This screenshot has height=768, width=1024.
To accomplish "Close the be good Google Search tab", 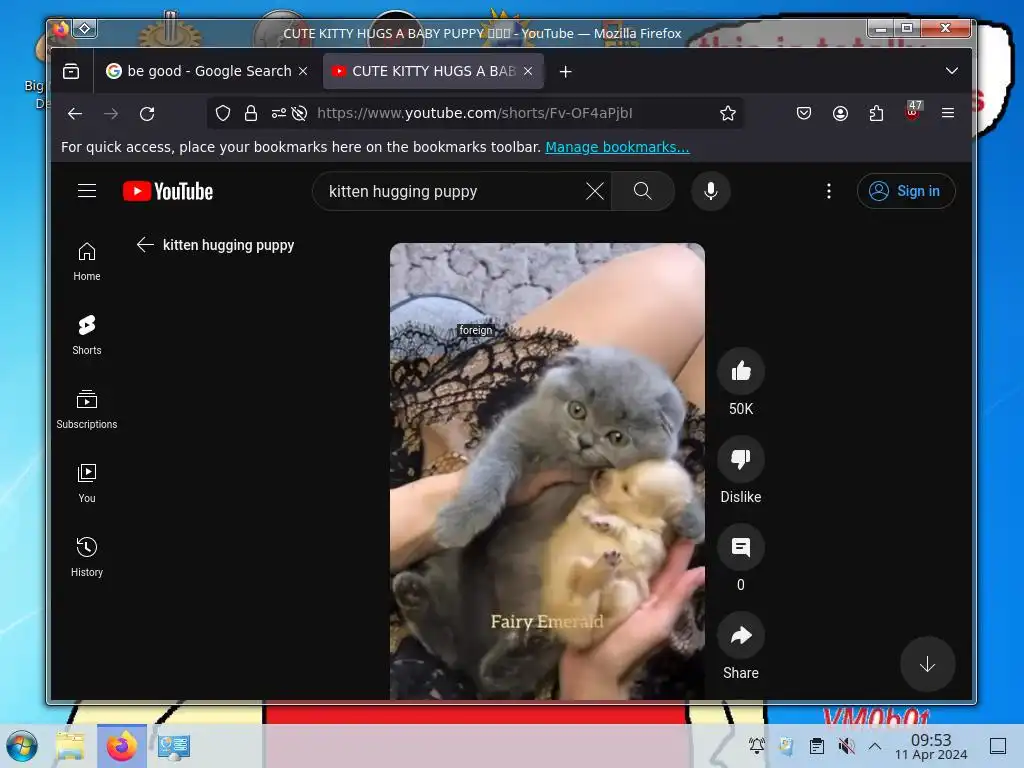I will coord(303,71).
